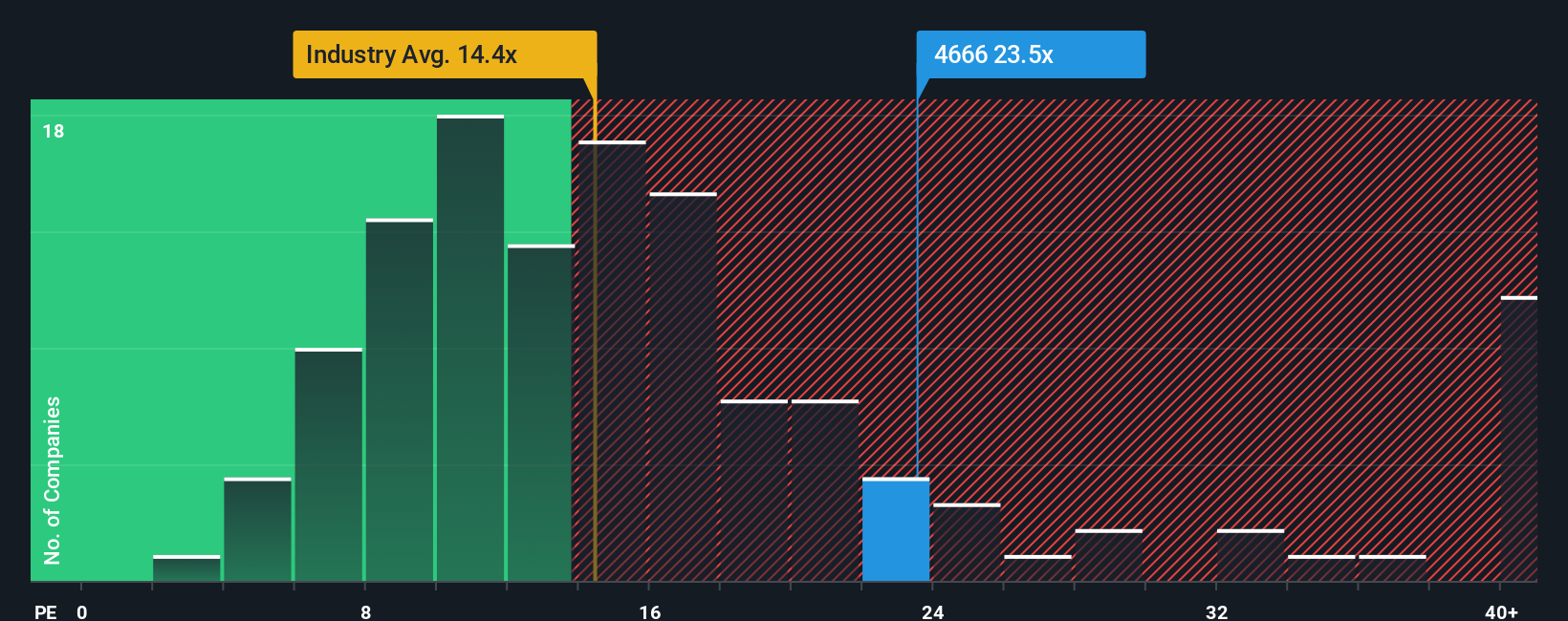Click the No. of Companies axis title

click(x=53, y=480)
